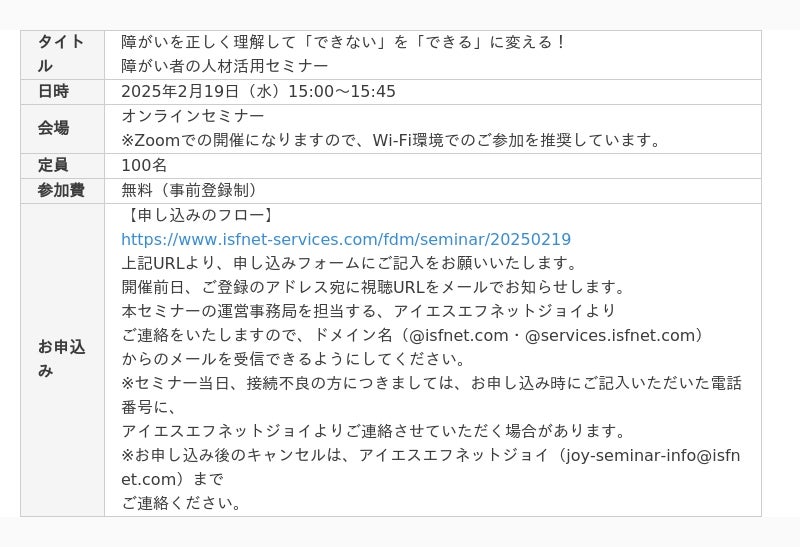The width and height of the screenshot is (800, 547).
Task: Click the 参加費 row header cell
Action: coord(61,190)
